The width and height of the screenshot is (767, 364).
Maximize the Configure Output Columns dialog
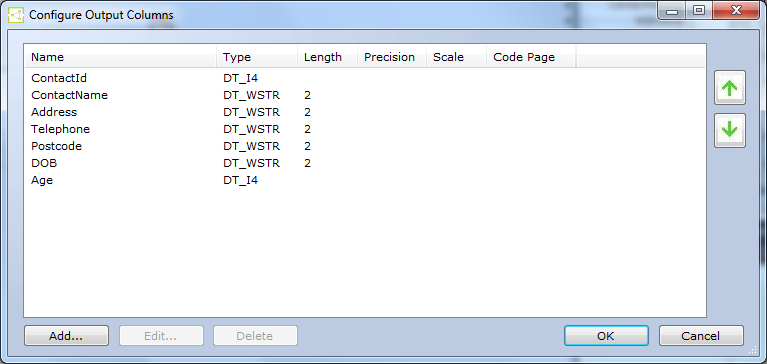(x=699, y=11)
